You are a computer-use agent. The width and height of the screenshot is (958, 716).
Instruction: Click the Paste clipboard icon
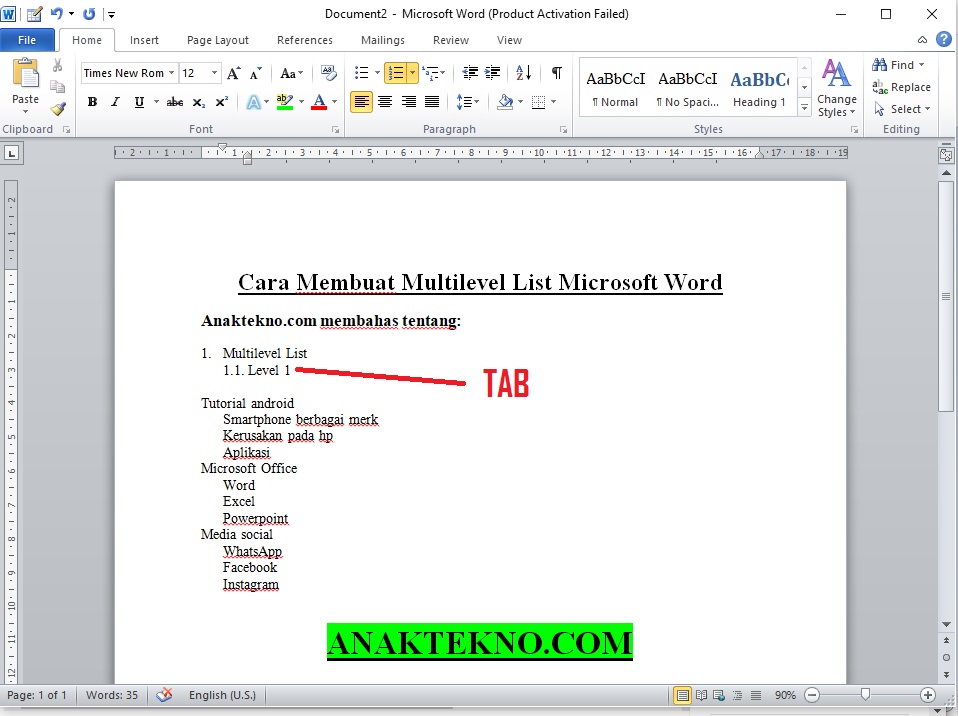26,74
